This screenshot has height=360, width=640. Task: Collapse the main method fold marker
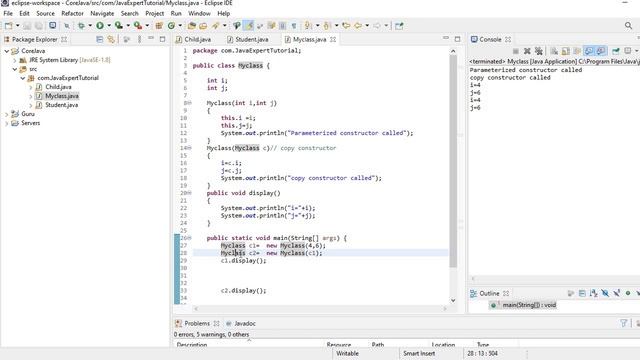190,238
